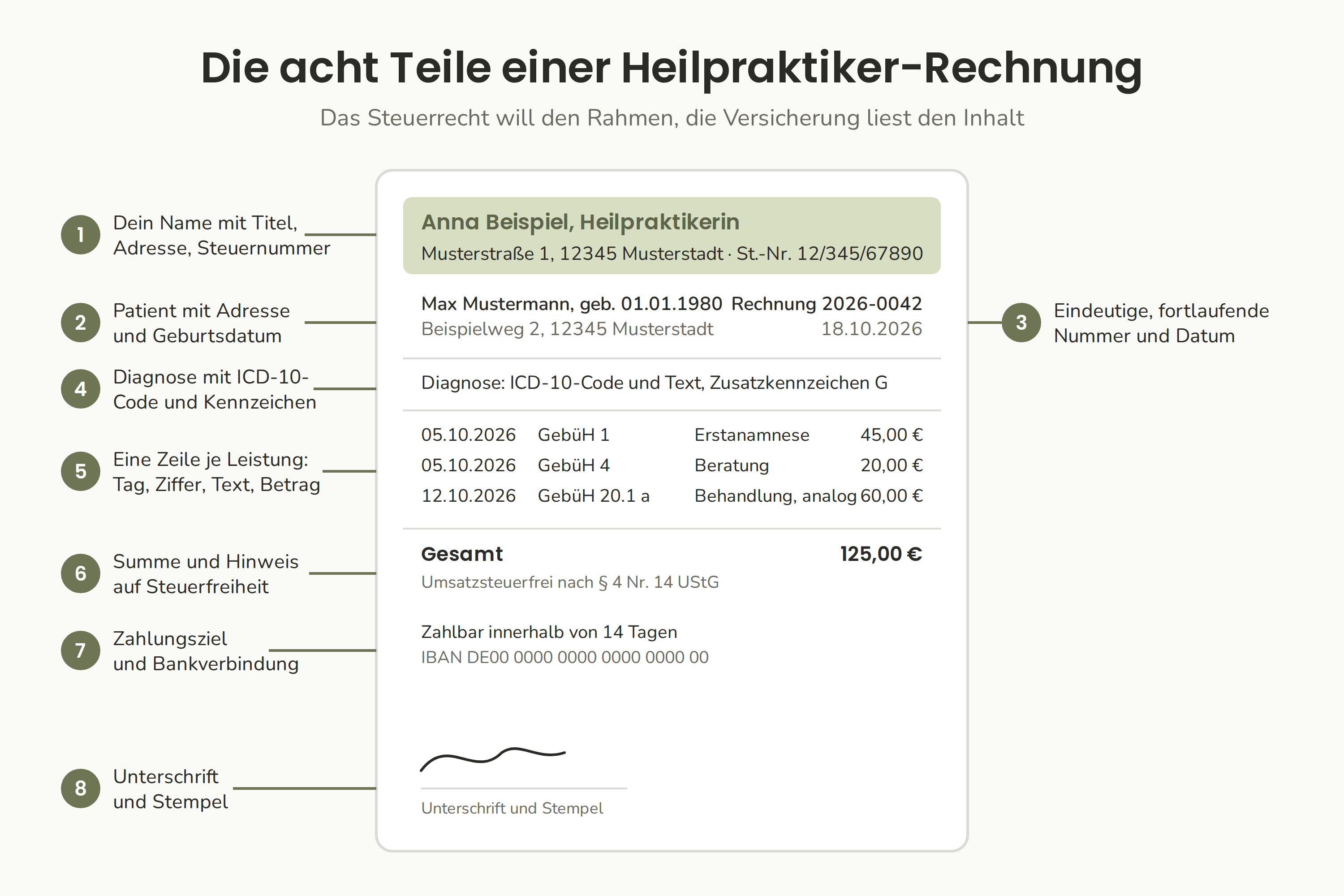Screen dimensions: 1344x896
Task: Click patient address 'Beispielweg 2, 12345 Musterstadt'
Action: (x=568, y=329)
